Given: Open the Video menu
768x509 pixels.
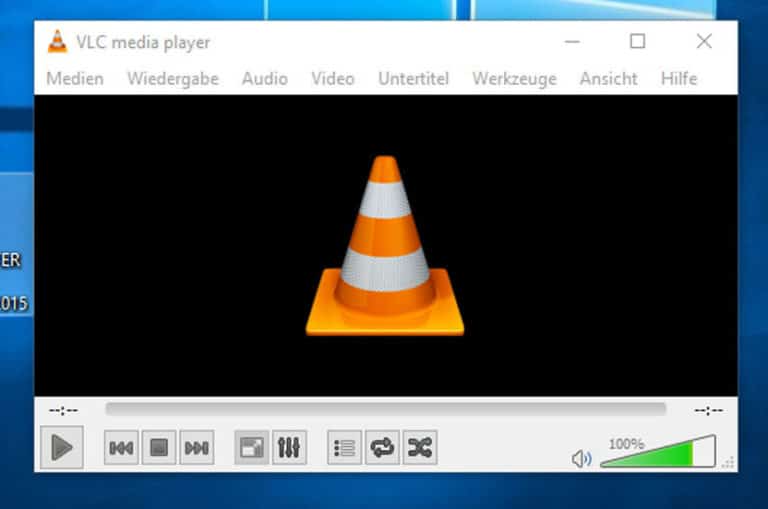Looking at the screenshot, I should tap(333, 79).
